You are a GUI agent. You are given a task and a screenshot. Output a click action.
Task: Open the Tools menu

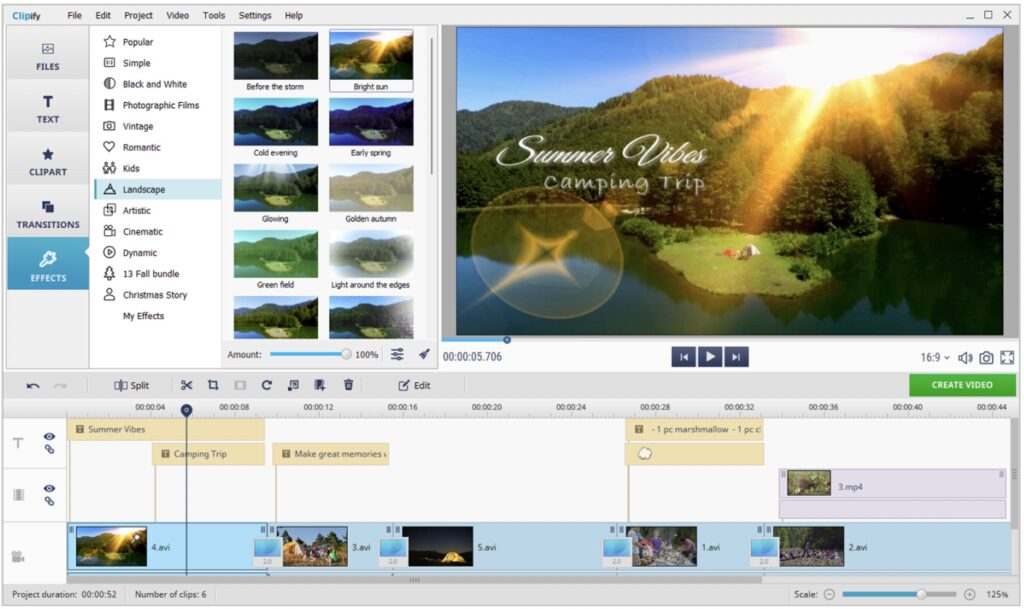[x=214, y=16]
